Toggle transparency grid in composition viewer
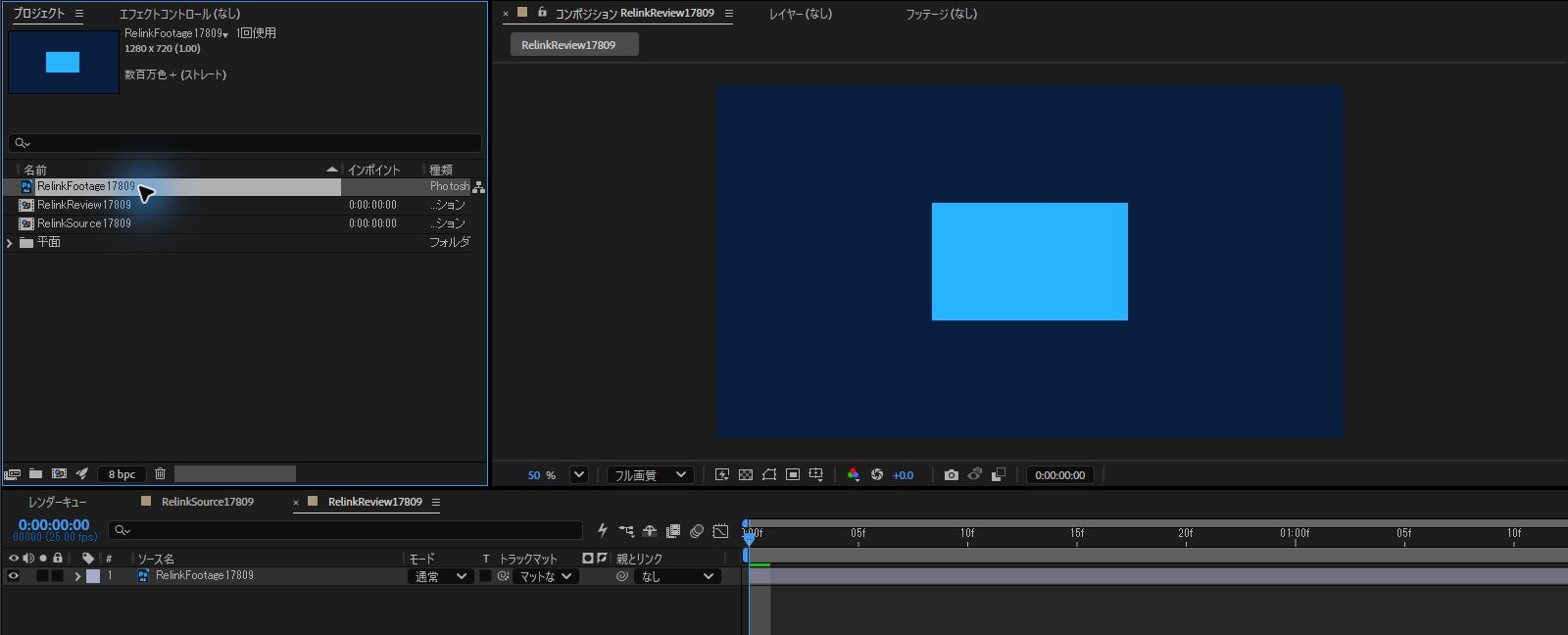 pos(746,475)
